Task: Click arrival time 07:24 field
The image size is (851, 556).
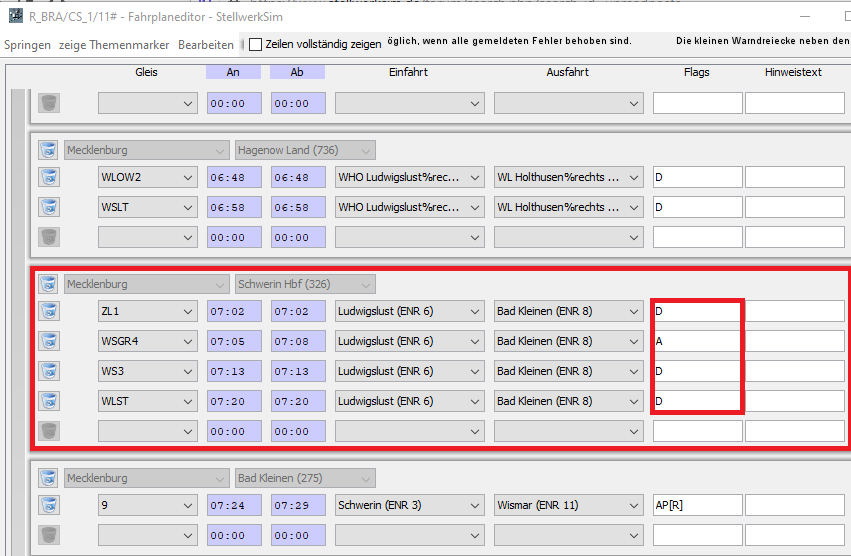Action: pos(234,505)
